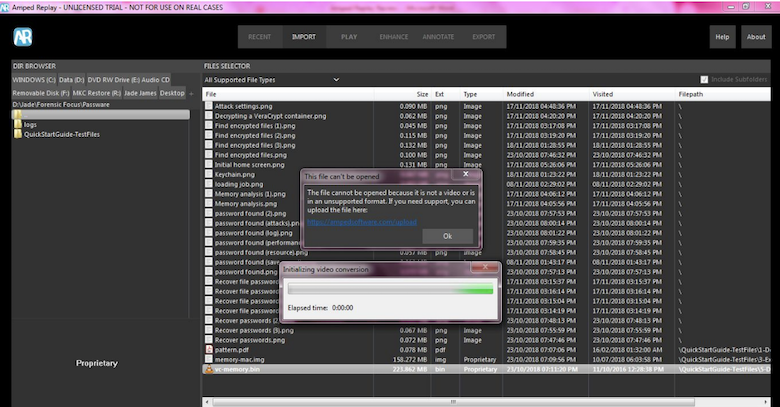The image size is (780, 407).
Task: Browse the Data (D:) drive
Action: [72, 80]
